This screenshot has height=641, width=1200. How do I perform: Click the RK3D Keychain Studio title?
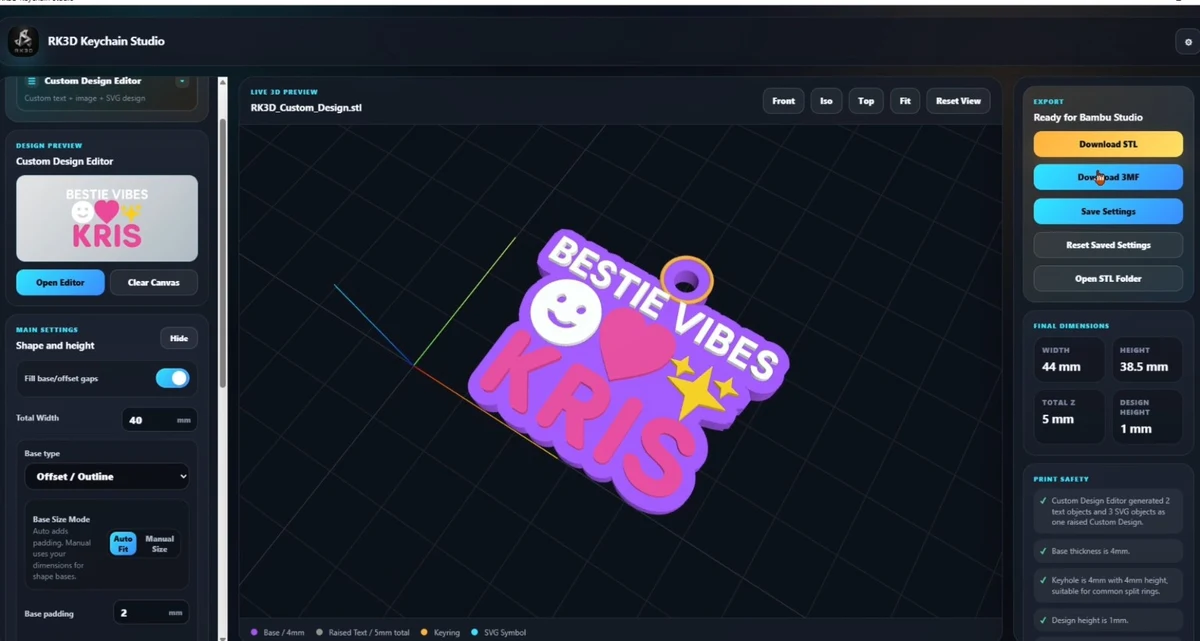point(106,41)
